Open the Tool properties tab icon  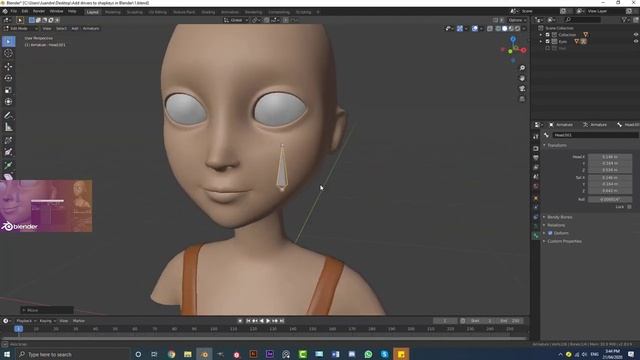536,137
